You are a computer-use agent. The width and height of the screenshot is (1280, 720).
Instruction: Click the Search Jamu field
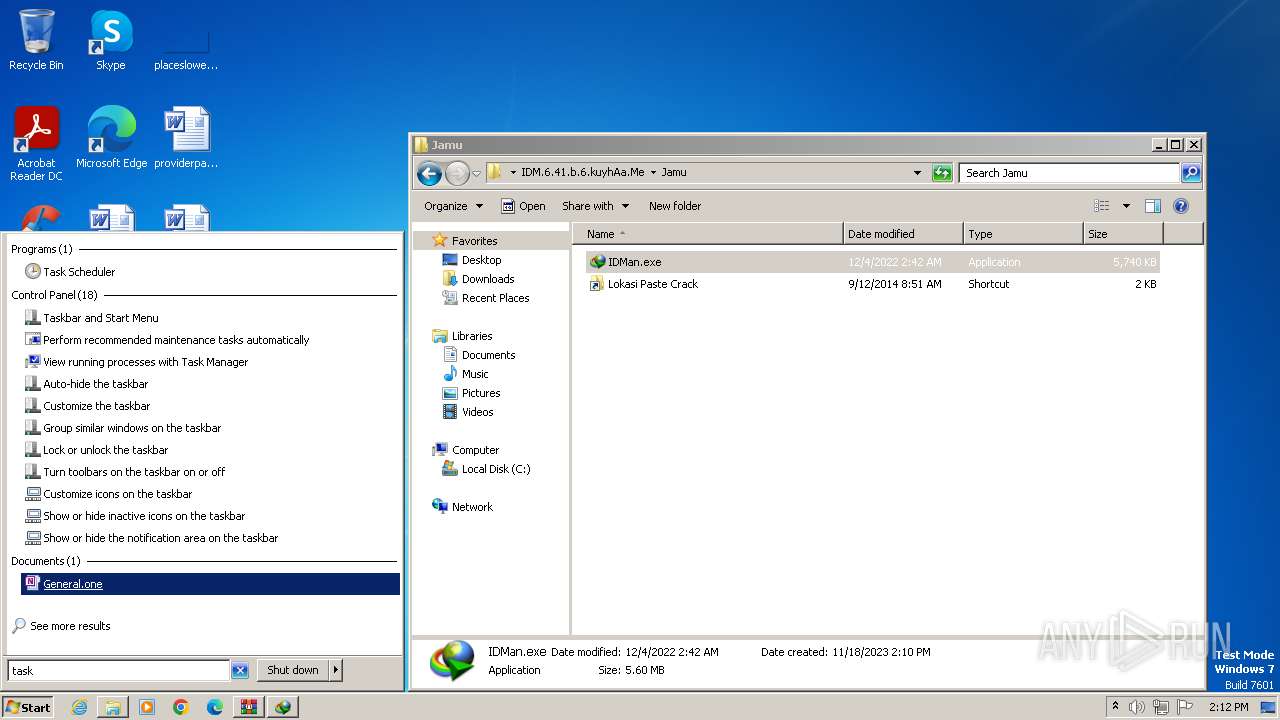1069,173
